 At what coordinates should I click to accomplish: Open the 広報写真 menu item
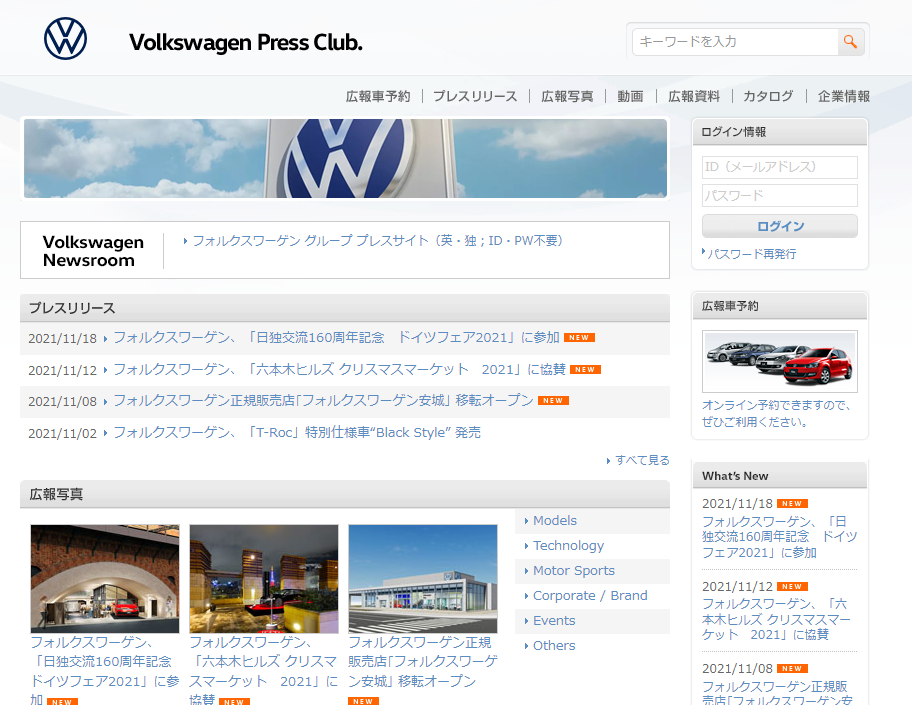point(567,96)
